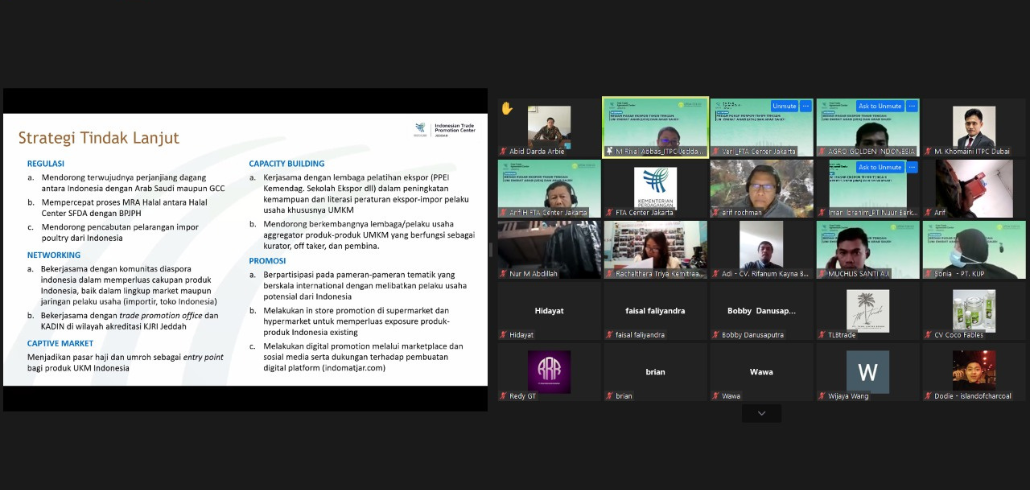Click the raised hand icon on Abid Darda Arbie's tile
Viewport: 1030px width, 490px height.
(x=507, y=108)
